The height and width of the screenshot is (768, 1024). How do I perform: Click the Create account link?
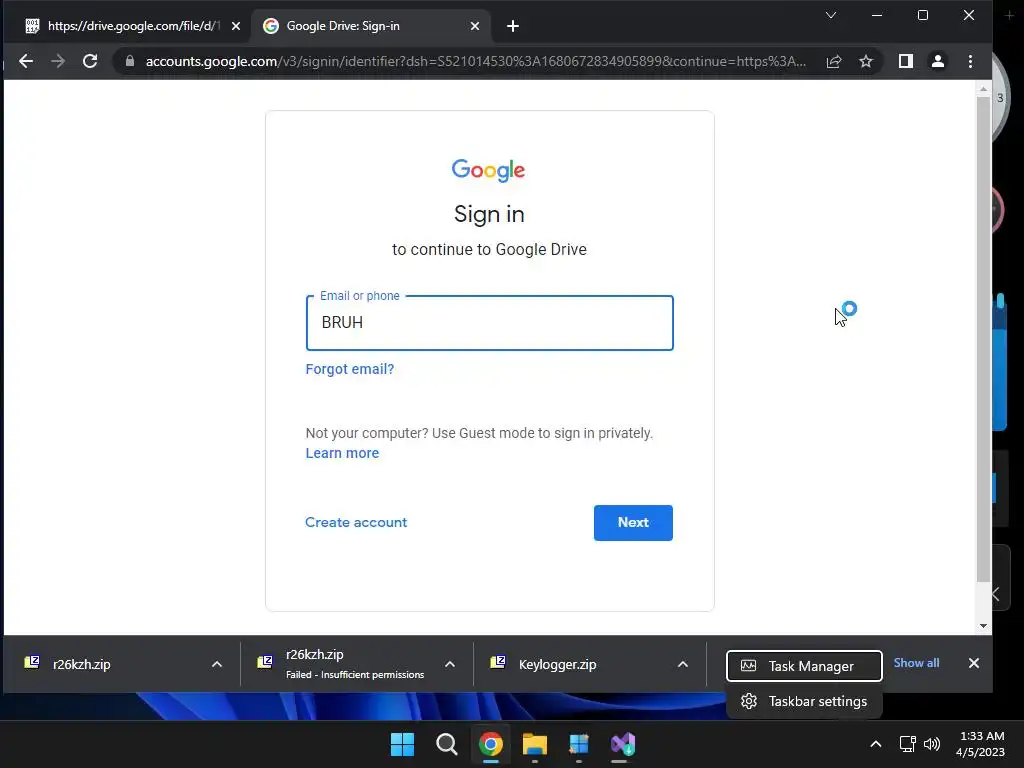356,522
